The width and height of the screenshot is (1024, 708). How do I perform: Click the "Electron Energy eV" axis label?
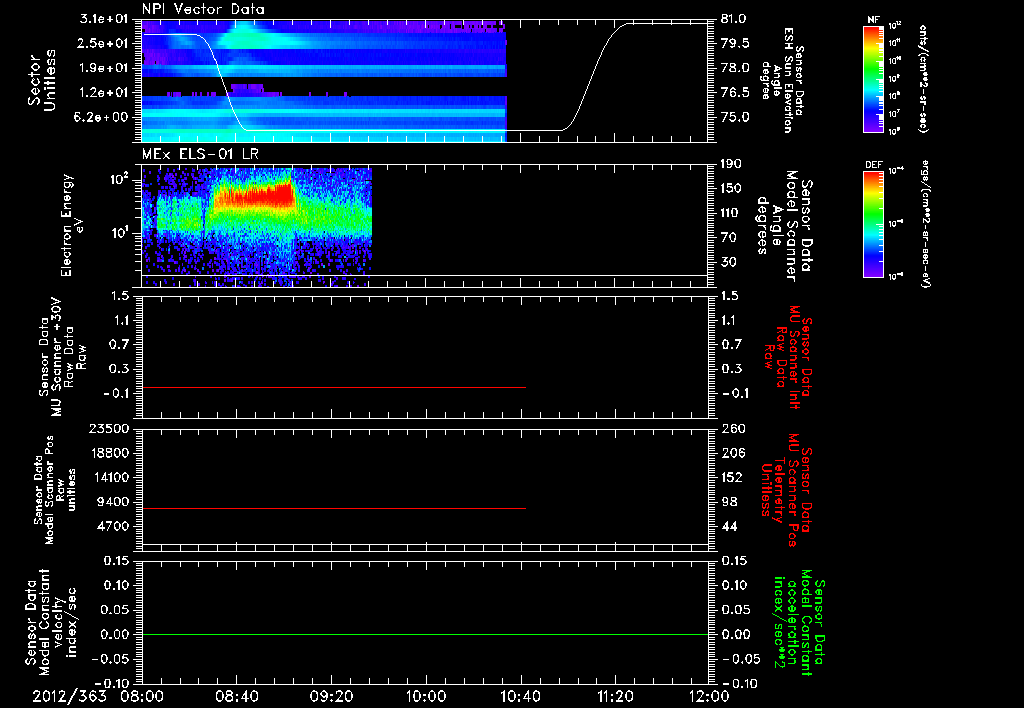pyautogui.click(x=72, y=225)
